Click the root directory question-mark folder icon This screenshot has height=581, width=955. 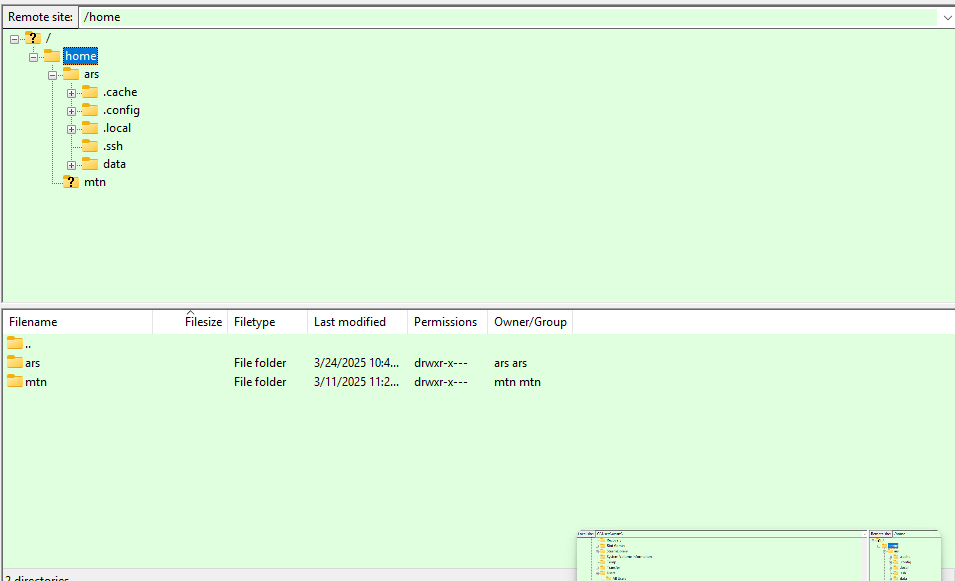tap(33, 38)
